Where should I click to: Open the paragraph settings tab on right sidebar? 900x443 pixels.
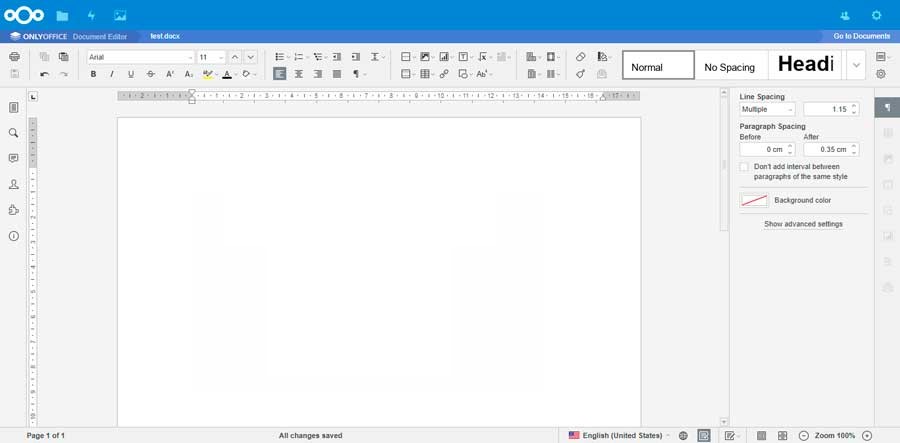pyautogui.click(x=887, y=107)
